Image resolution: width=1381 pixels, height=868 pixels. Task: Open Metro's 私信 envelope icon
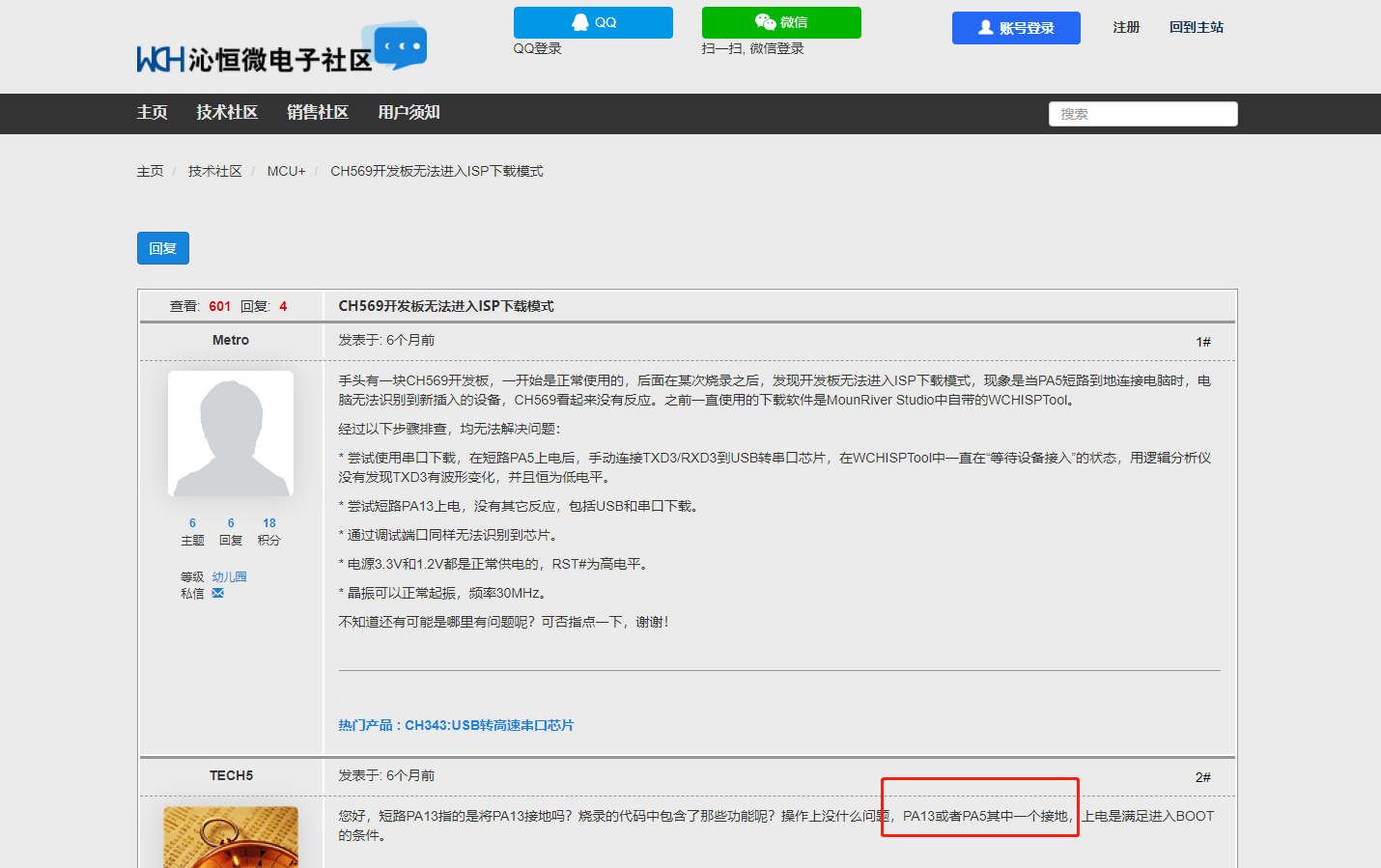216,593
